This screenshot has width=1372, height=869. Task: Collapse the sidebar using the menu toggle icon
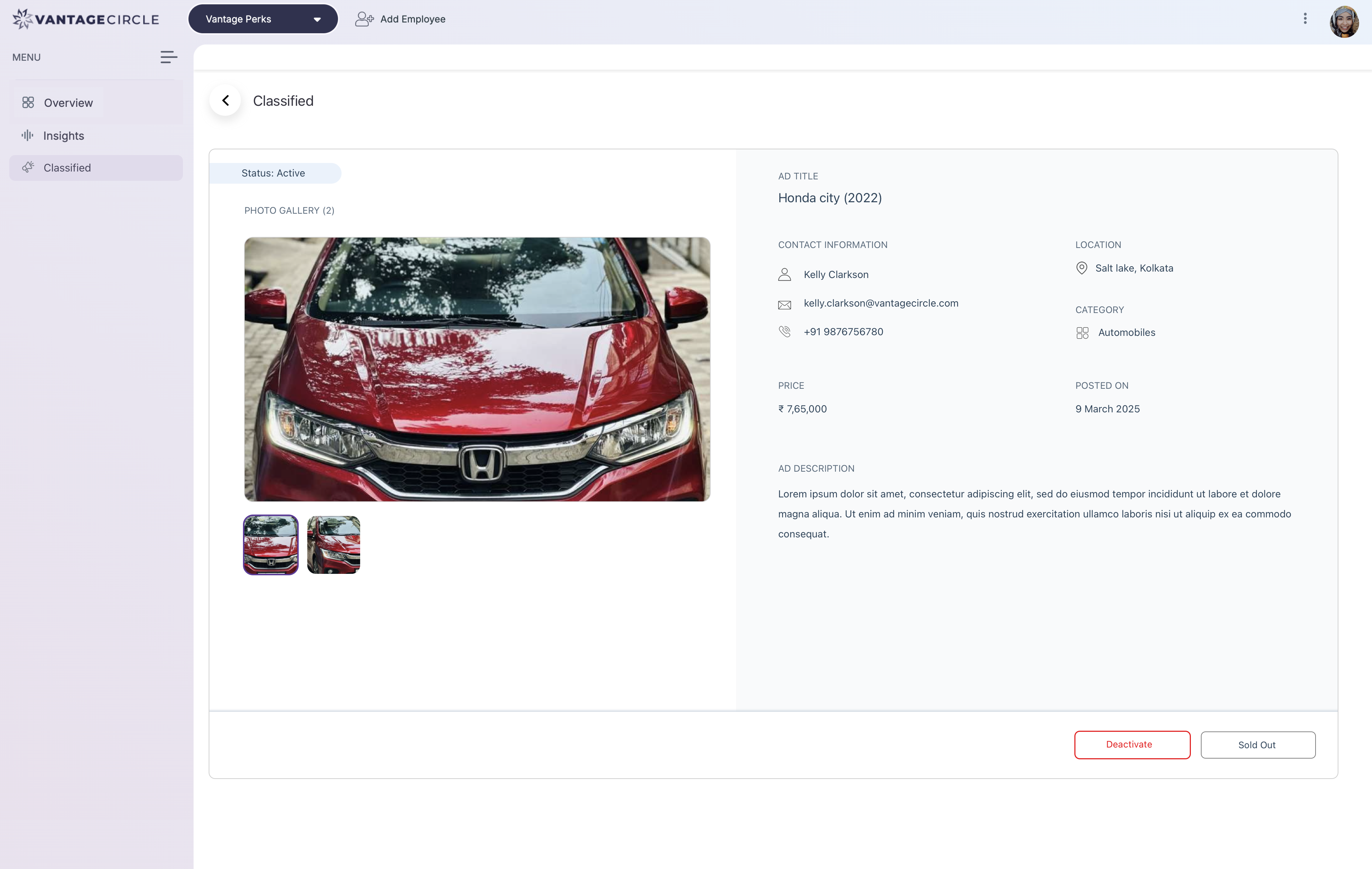[x=168, y=57]
